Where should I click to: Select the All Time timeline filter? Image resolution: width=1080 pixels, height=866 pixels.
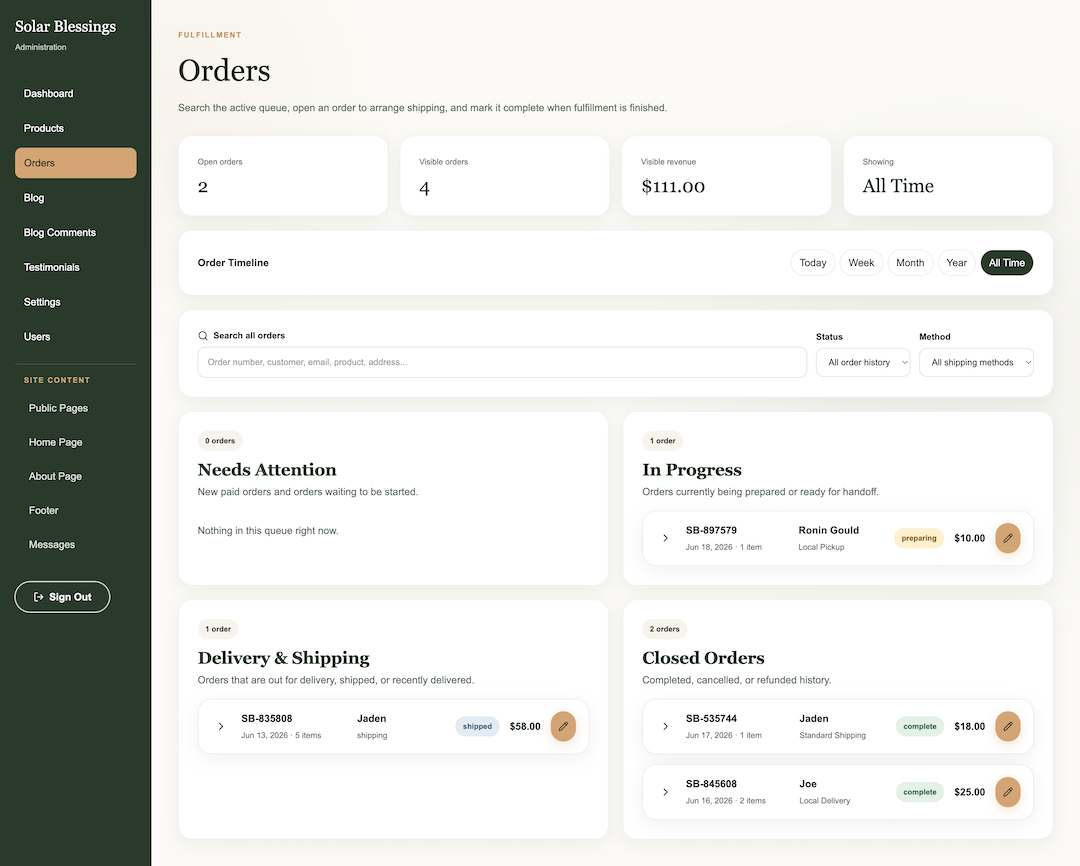[1006, 262]
